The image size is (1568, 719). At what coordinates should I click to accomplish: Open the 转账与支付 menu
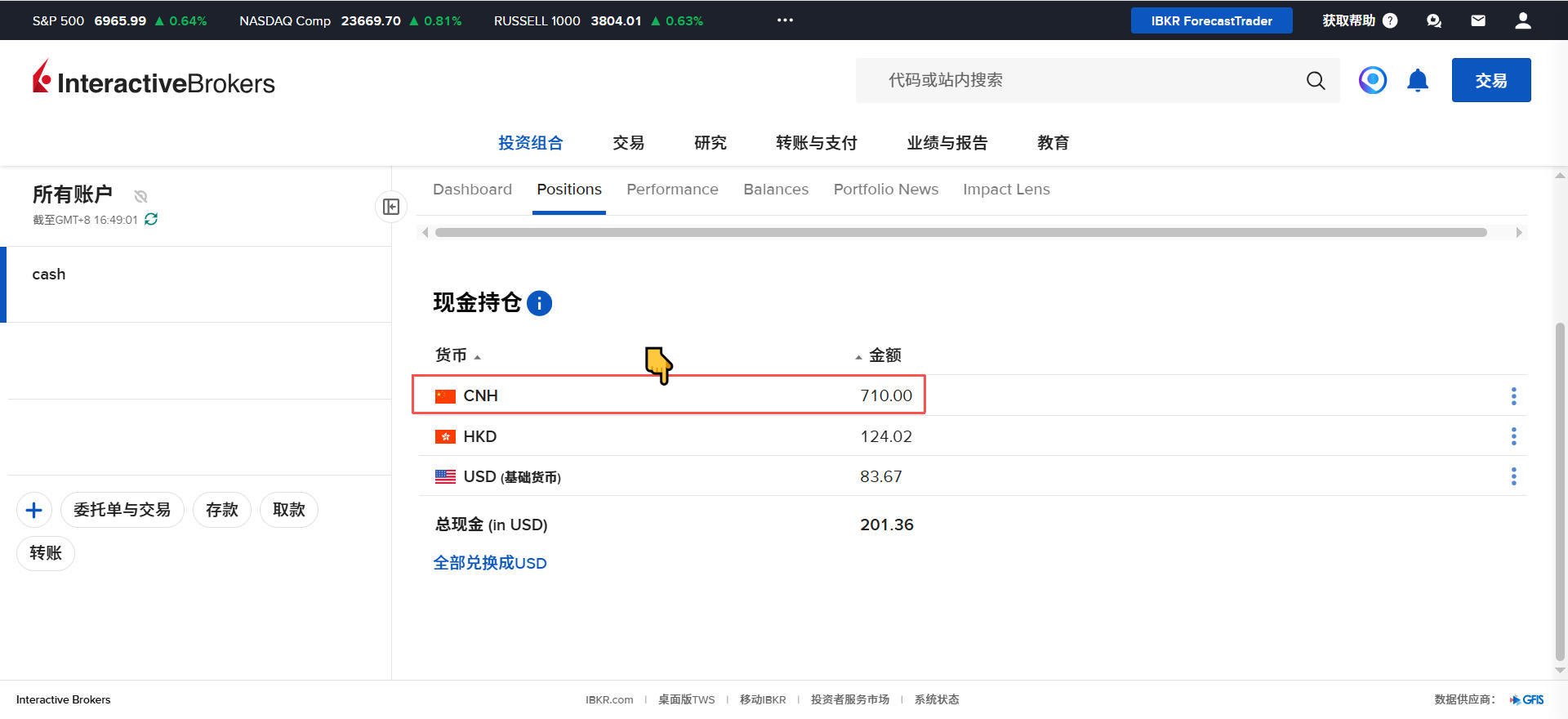coord(816,143)
